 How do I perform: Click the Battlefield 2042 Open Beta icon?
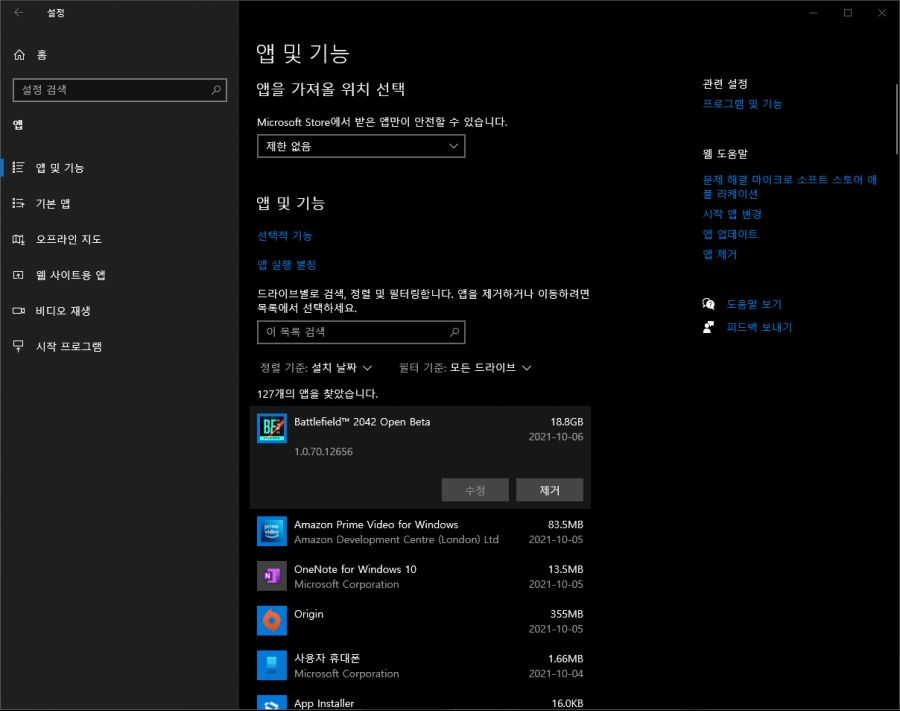tap(272, 429)
